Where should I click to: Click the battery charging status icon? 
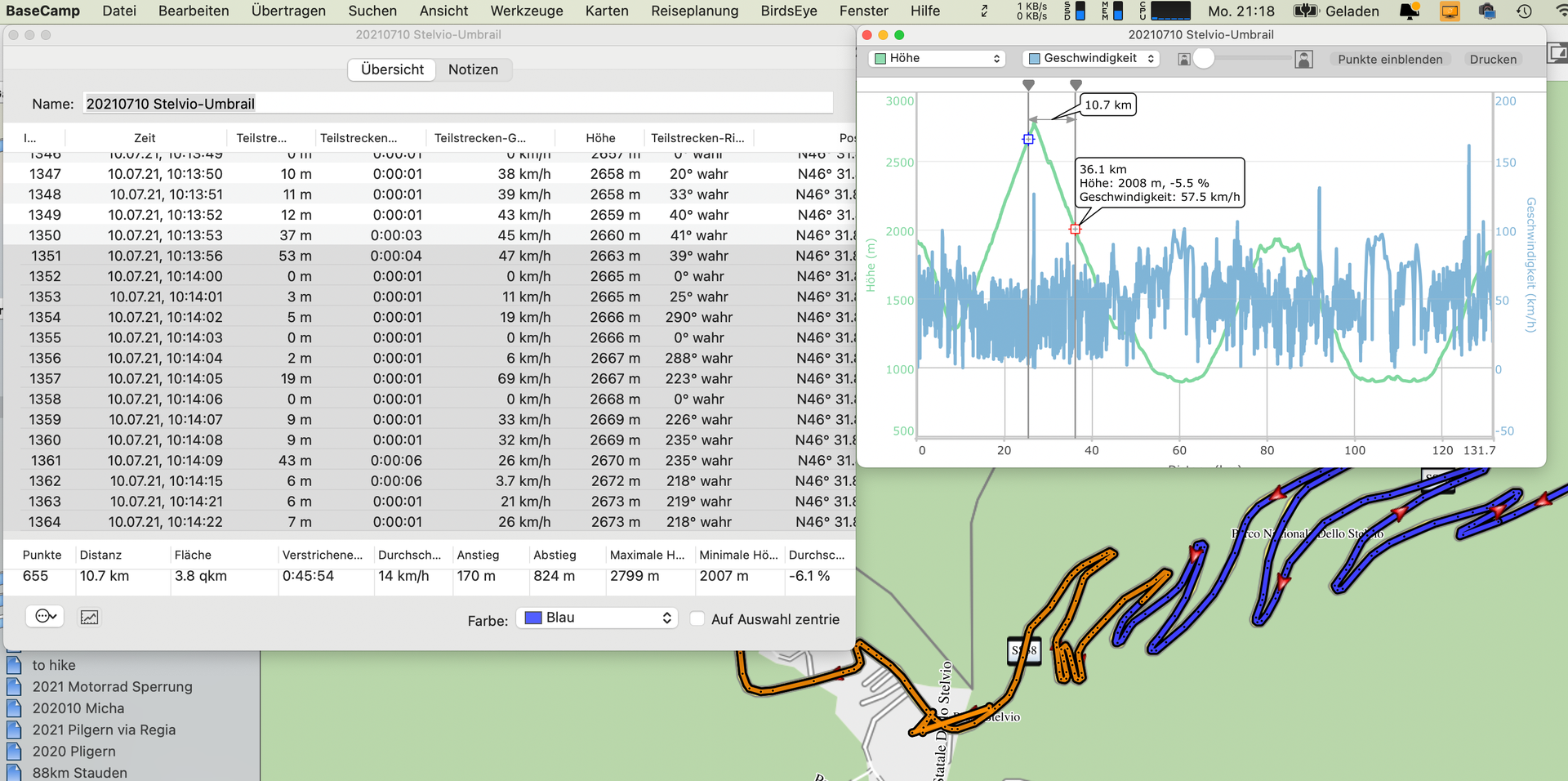coord(1306,11)
